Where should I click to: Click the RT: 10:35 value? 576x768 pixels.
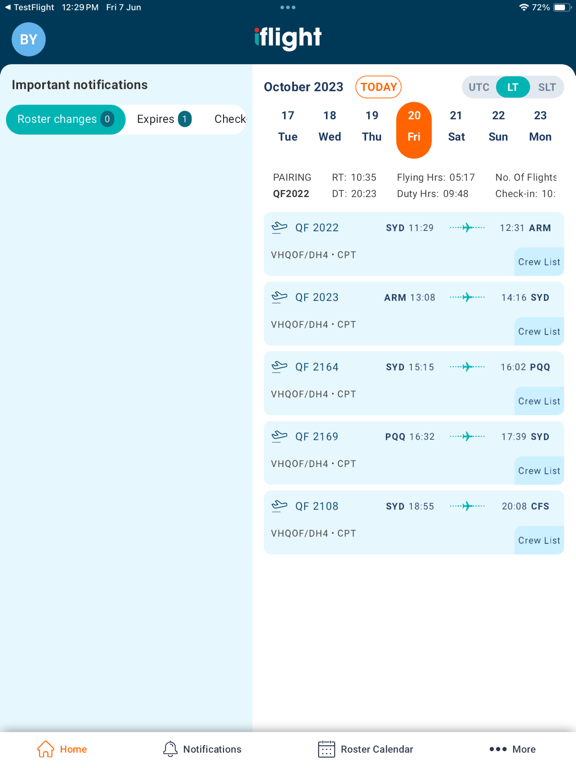click(x=354, y=177)
